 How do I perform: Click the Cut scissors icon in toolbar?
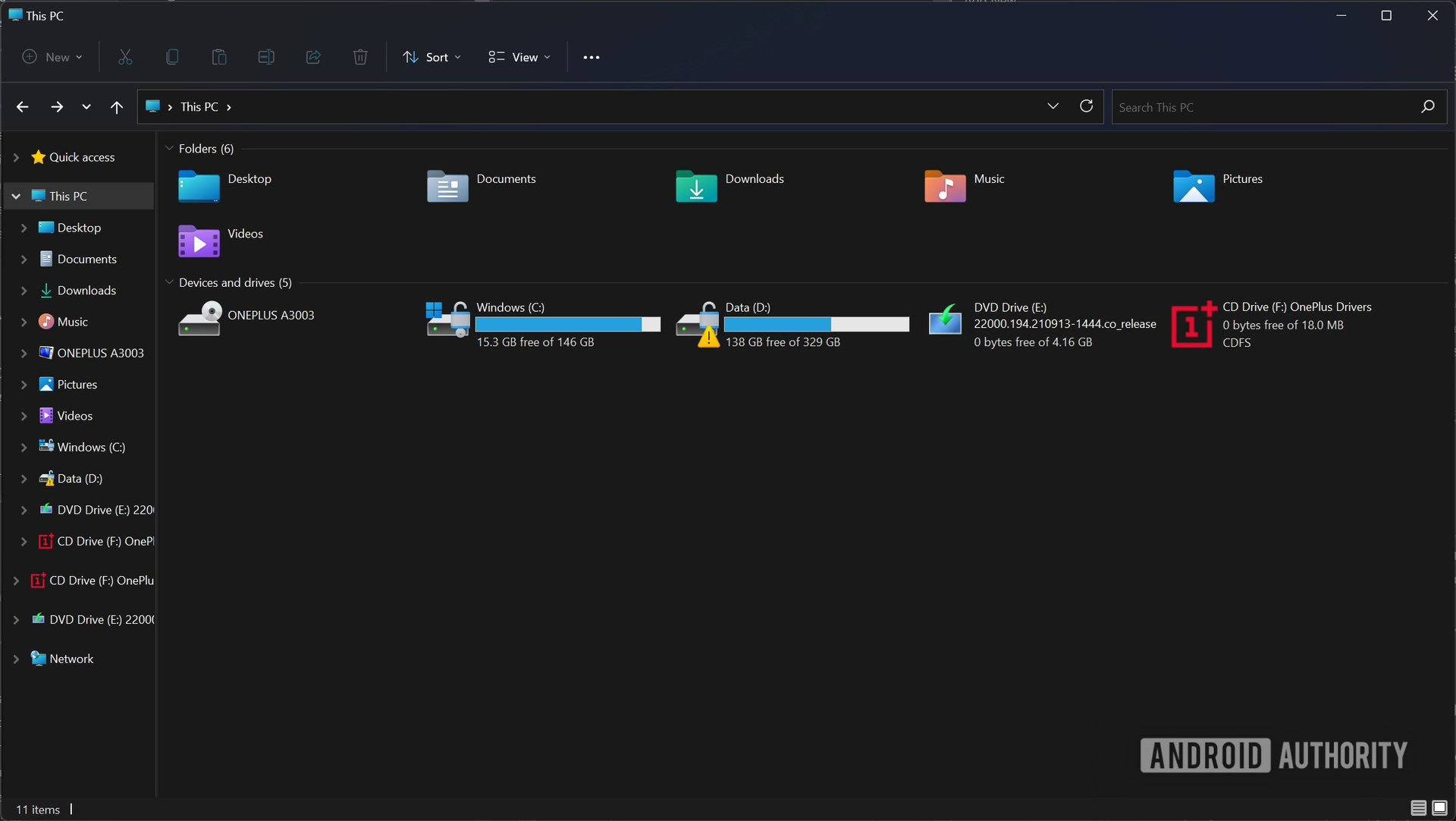(125, 57)
